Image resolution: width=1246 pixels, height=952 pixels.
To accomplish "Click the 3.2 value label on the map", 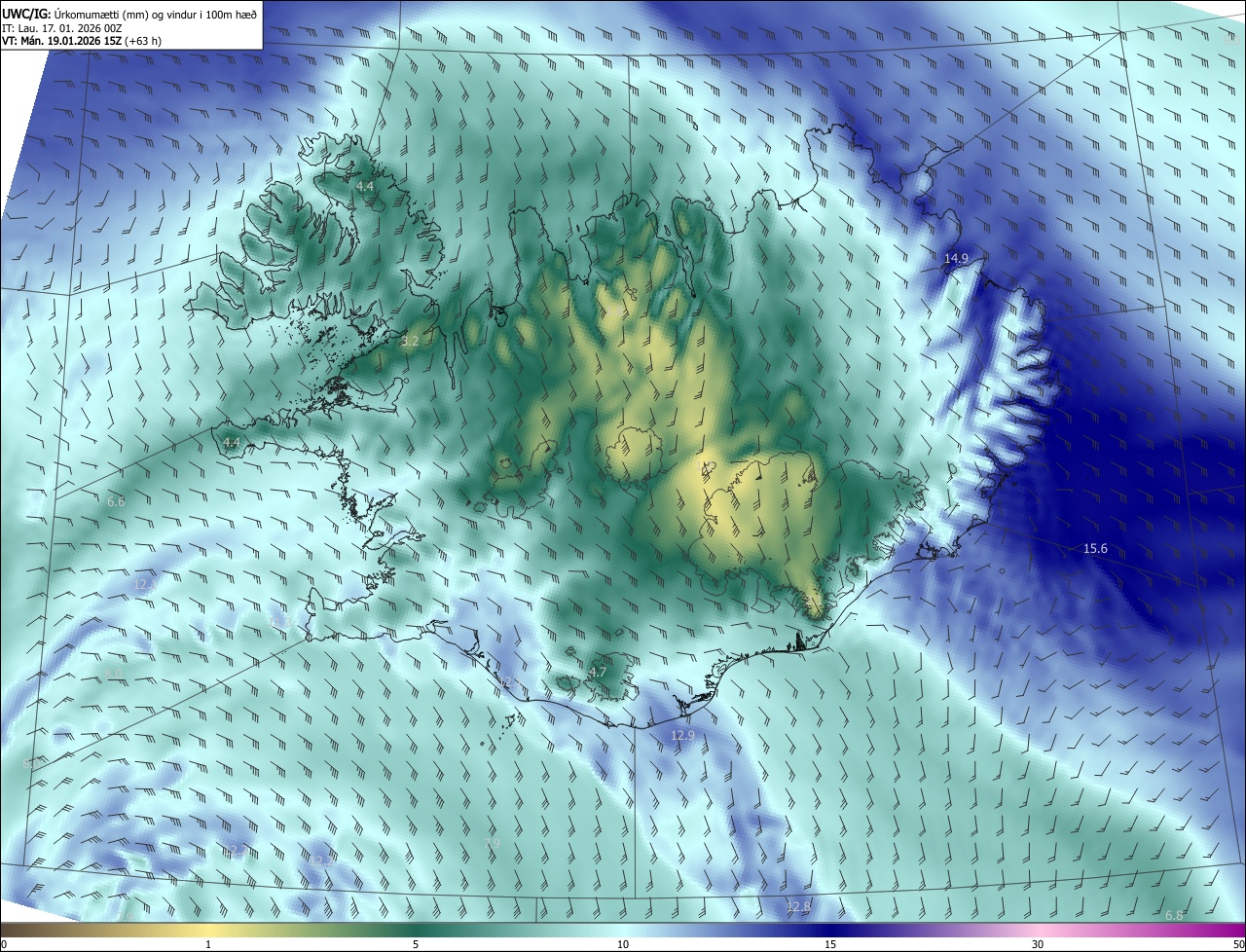I will pos(410,341).
